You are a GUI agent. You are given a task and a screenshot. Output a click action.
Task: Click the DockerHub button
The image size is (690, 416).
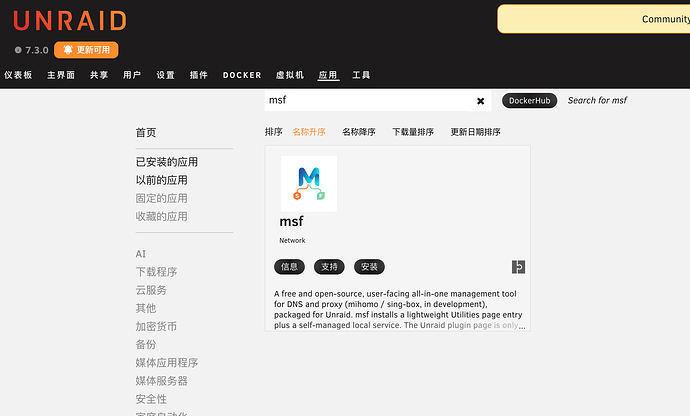(x=529, y=100)
